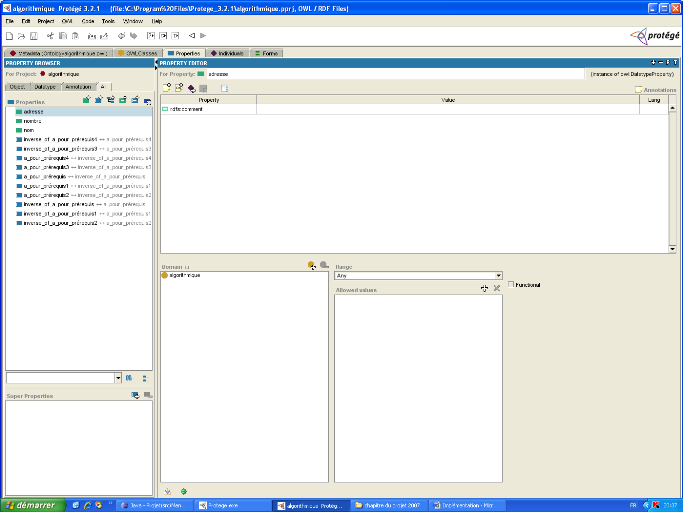Click the delete property icon in browser
The image size is (683, 512).
(147, 100)
